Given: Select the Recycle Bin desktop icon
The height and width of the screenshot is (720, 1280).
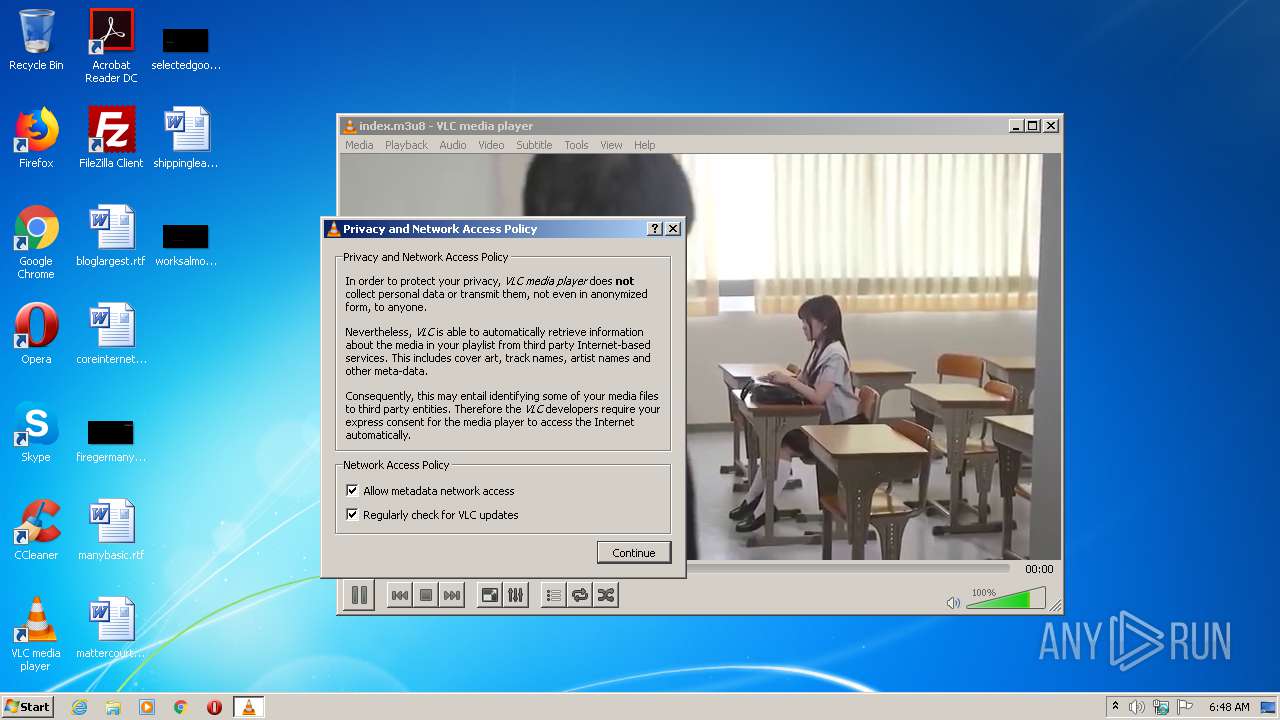Looking at the screenshot, I should click(x=36, y=40).
